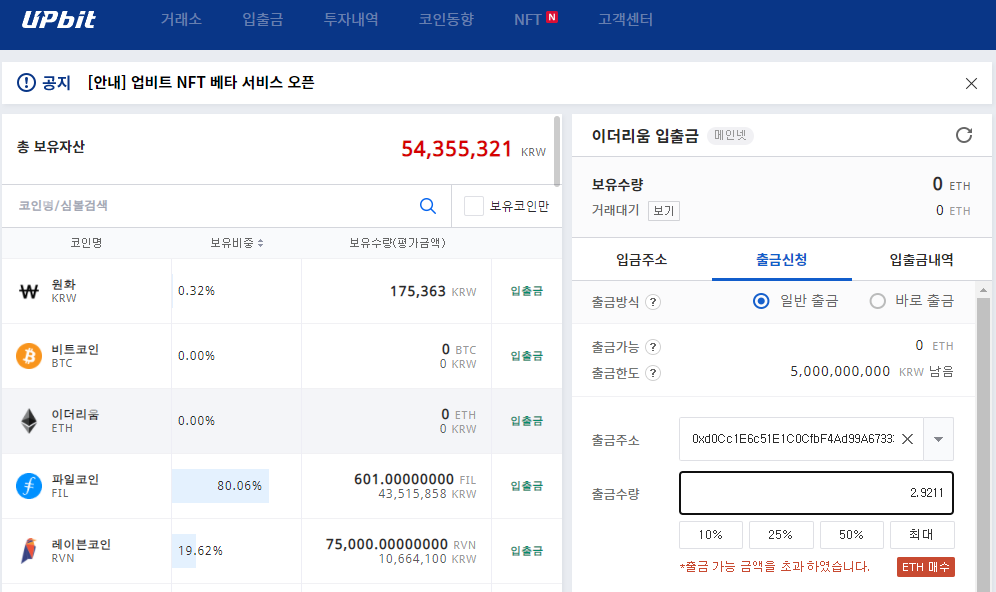The image size is (996, 592).
Task: Open the 업비트 NFT 베타 서비스 오픈 notice
Action: 201,83
